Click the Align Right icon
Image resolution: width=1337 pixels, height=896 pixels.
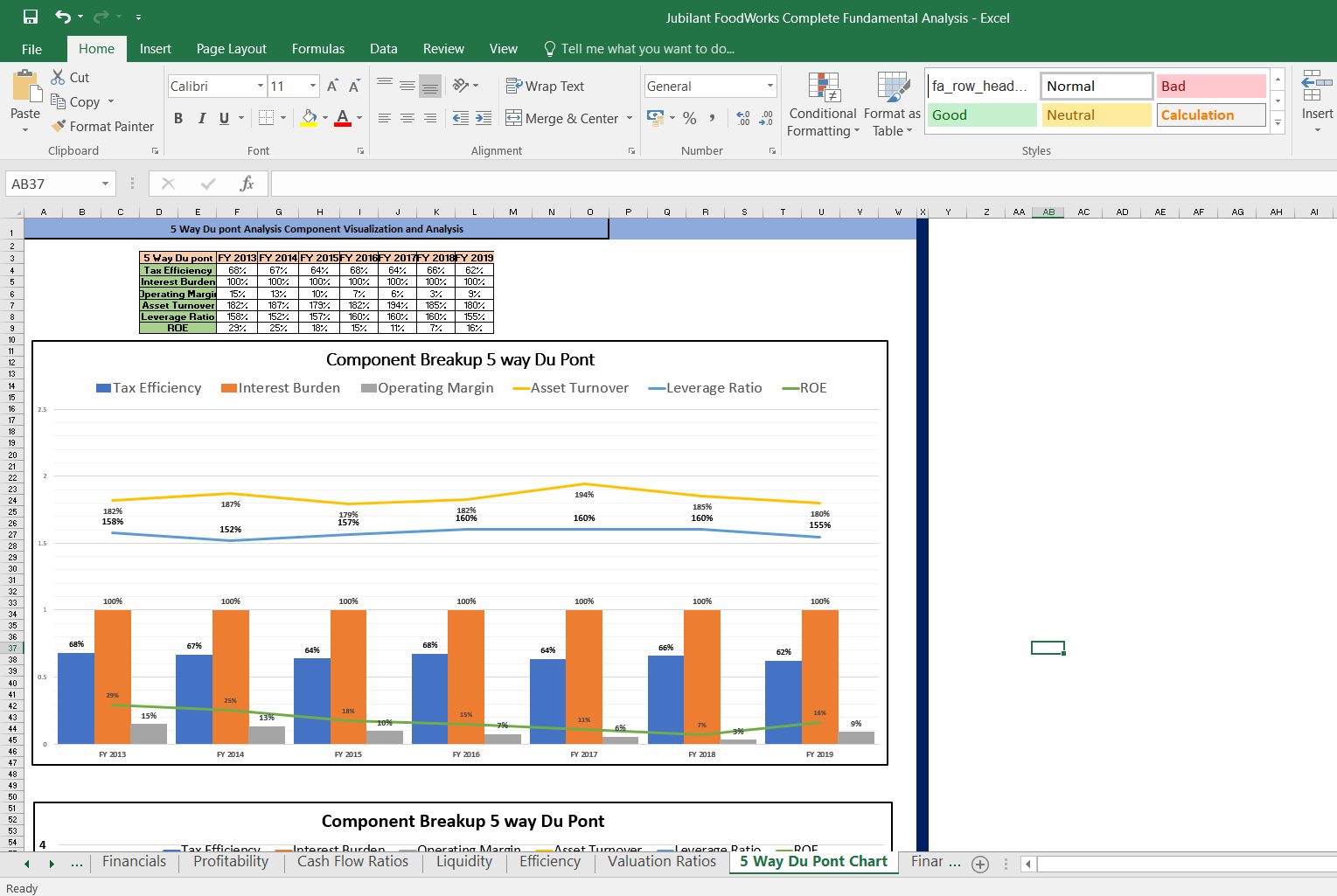coord(429,118)
